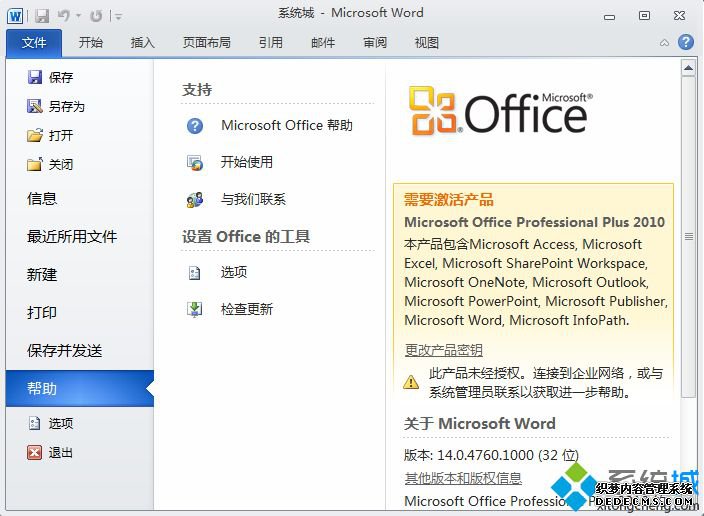Click the 与我们联系 people icon
The width and height of the screenshot is (704, 516).
coord(195,199)
